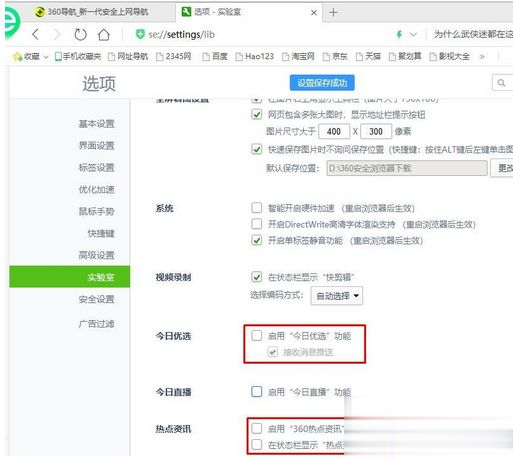Click the image height field showing 300

pyautogui.click(x=376, y=132)
